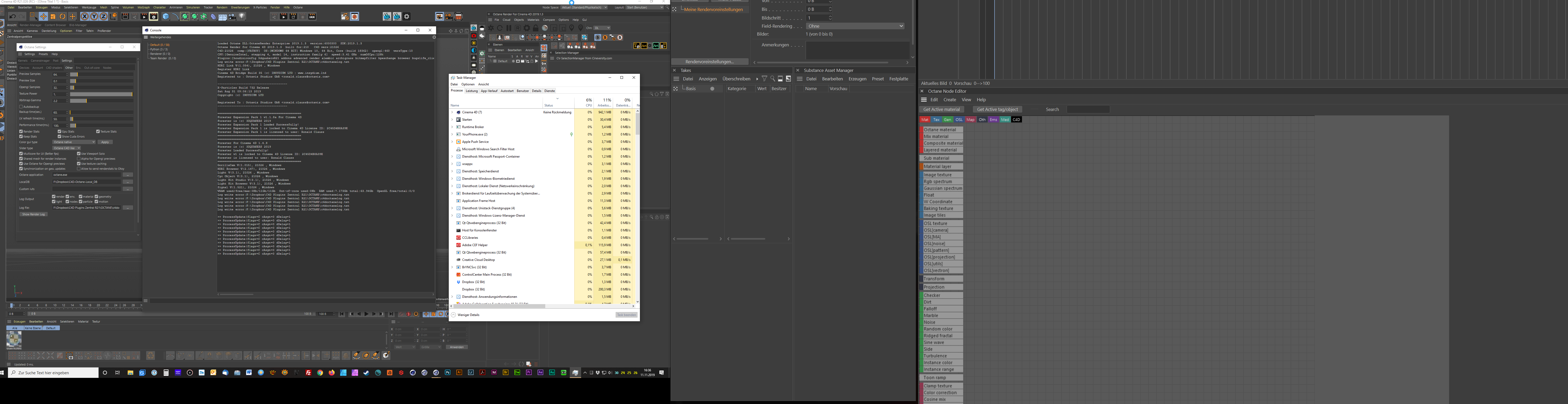Viewport: 1568px width, 404px height.
Task: Enable the Autobackup checkbox
Action: (x=21, y=107)
